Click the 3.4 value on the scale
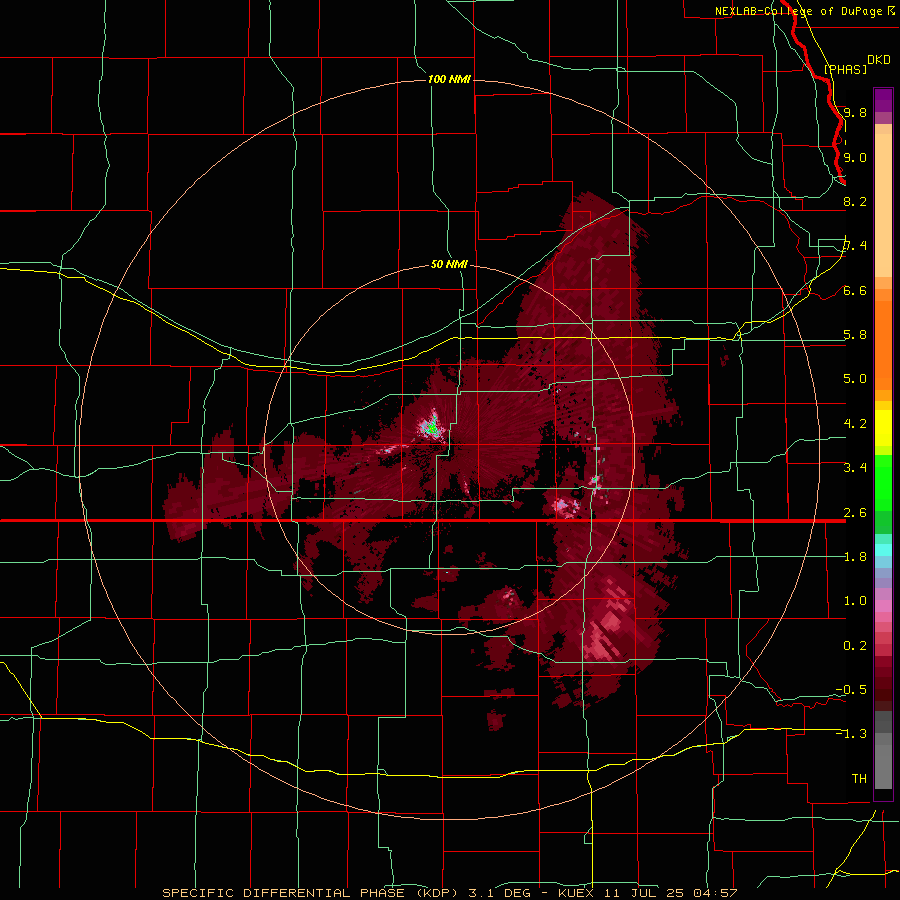 point(855,467)
